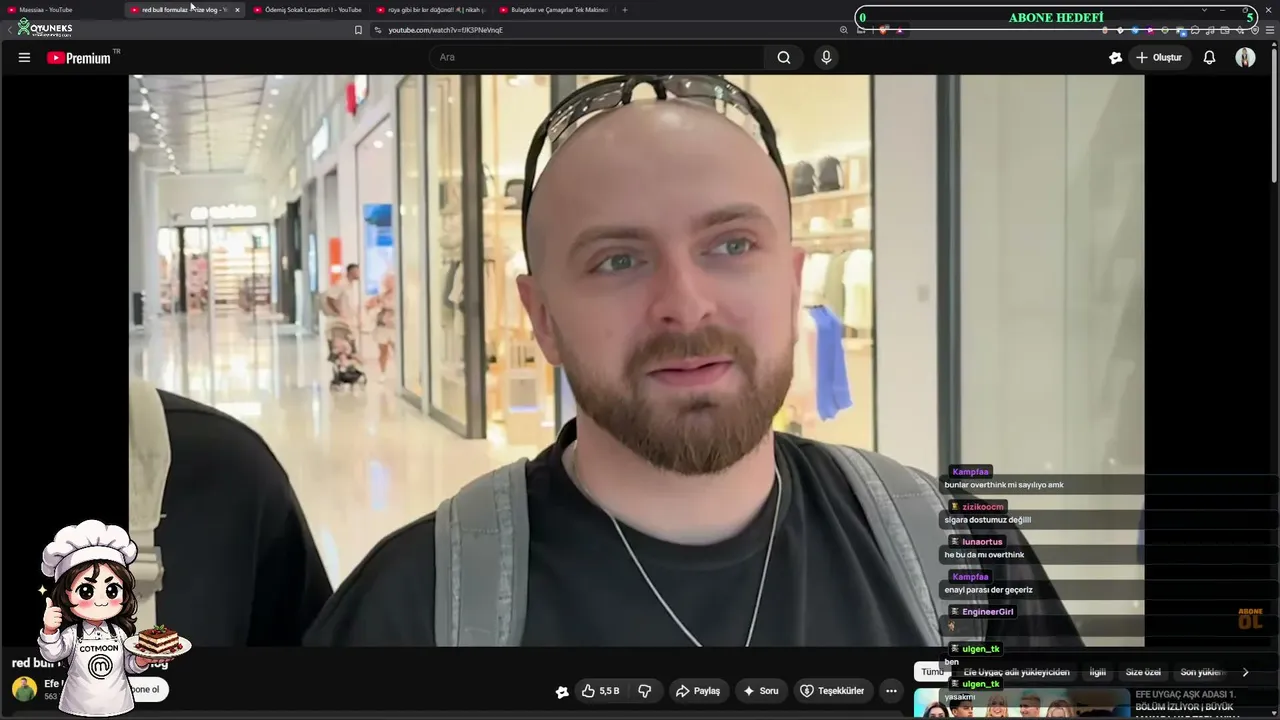Open the account avatar menu

coord(1245,58)
